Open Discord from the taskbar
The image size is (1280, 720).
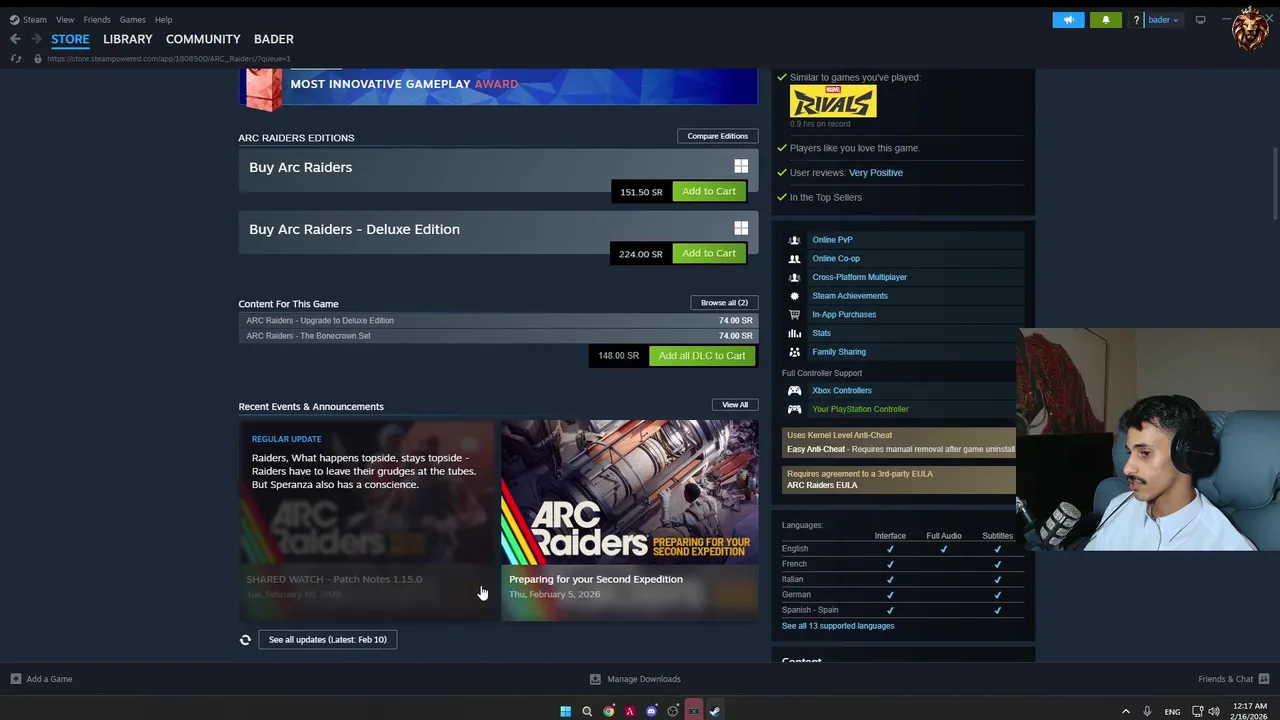[651, 712]
